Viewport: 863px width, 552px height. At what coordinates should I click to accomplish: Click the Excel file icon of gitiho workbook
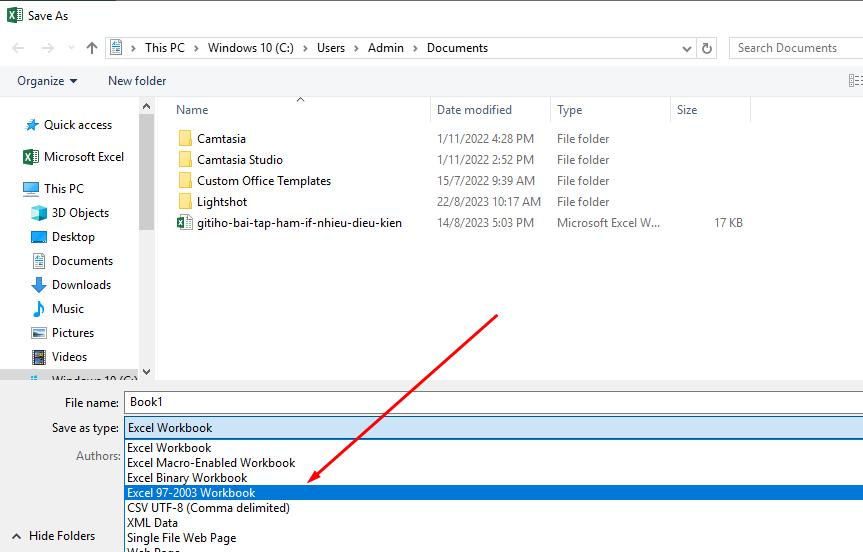184,223
